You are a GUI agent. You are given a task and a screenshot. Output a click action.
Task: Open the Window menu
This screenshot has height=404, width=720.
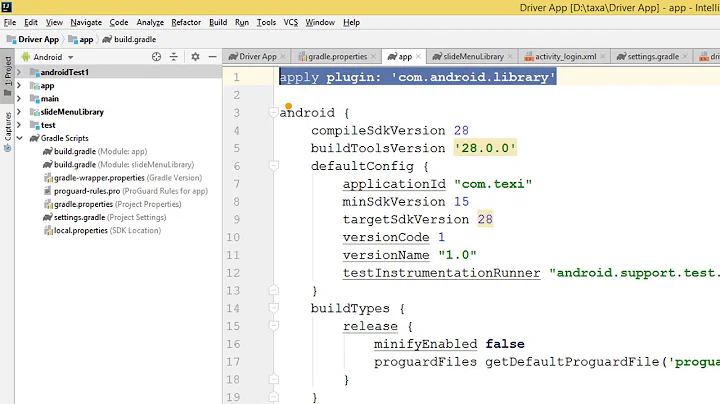click(x=320, y=22)
